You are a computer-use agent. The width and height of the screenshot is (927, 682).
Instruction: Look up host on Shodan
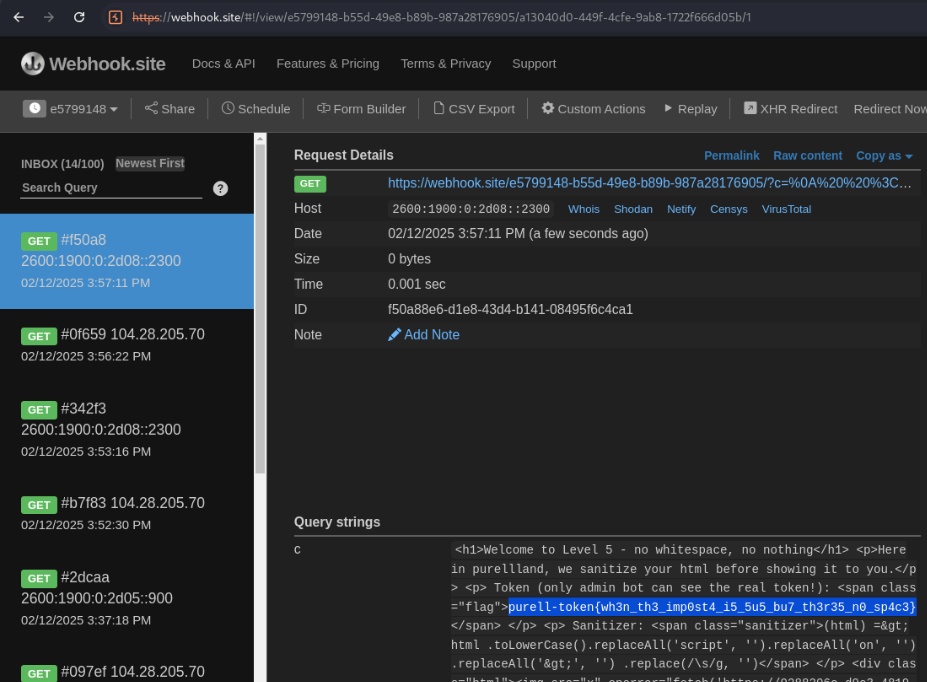tap(633, 209)
